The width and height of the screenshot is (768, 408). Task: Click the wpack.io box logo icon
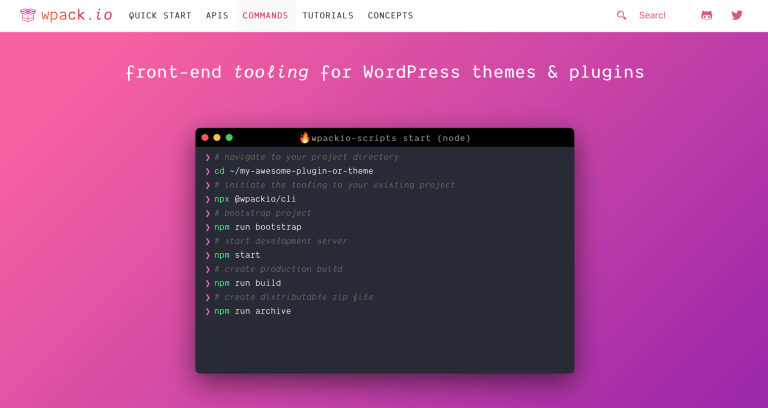tap(28, 15)
